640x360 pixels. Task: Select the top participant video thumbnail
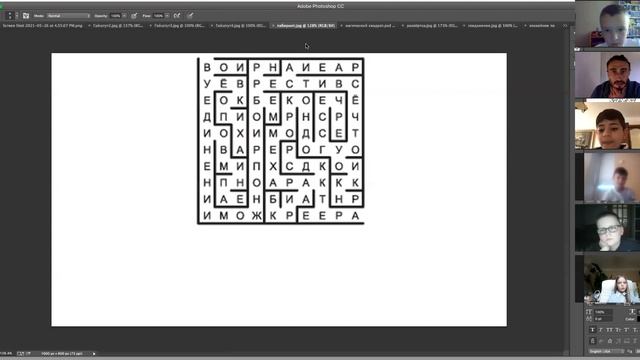tap(607, 24)
